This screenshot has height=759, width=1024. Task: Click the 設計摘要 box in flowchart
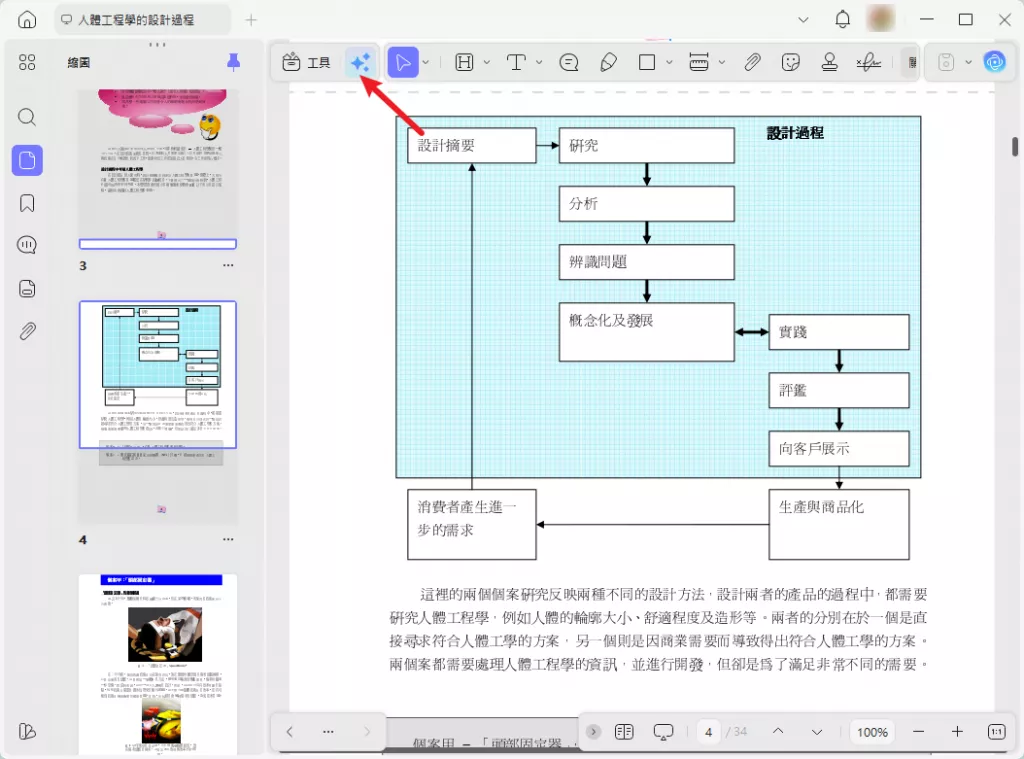(472, 145)
